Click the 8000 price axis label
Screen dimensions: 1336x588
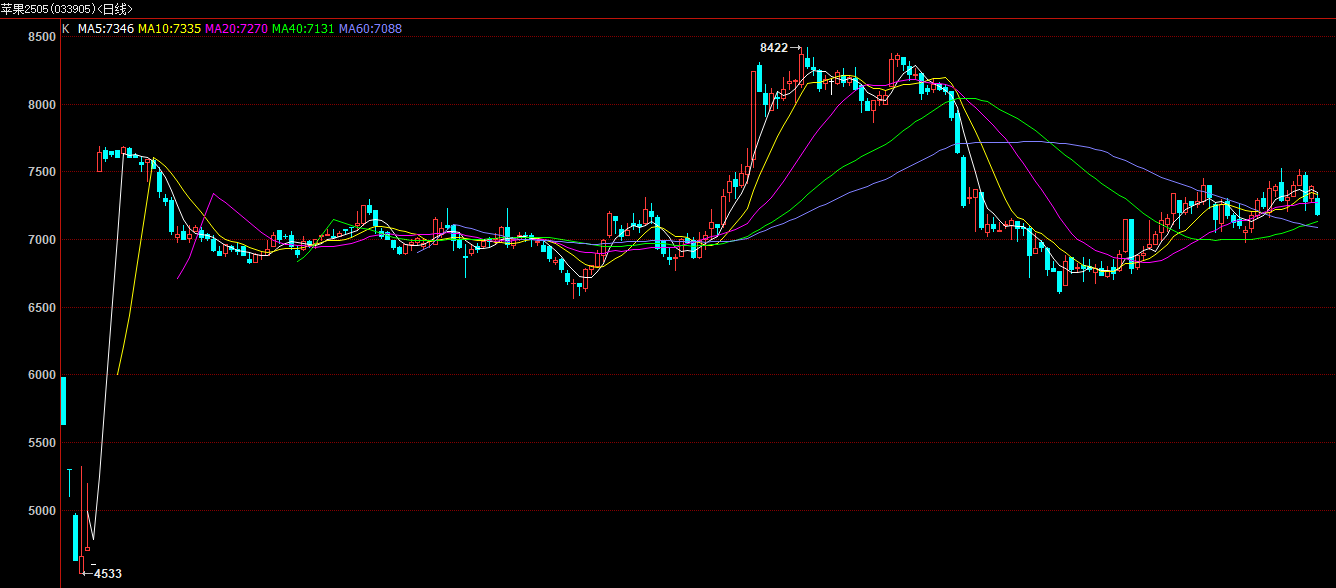coord(42,105)
